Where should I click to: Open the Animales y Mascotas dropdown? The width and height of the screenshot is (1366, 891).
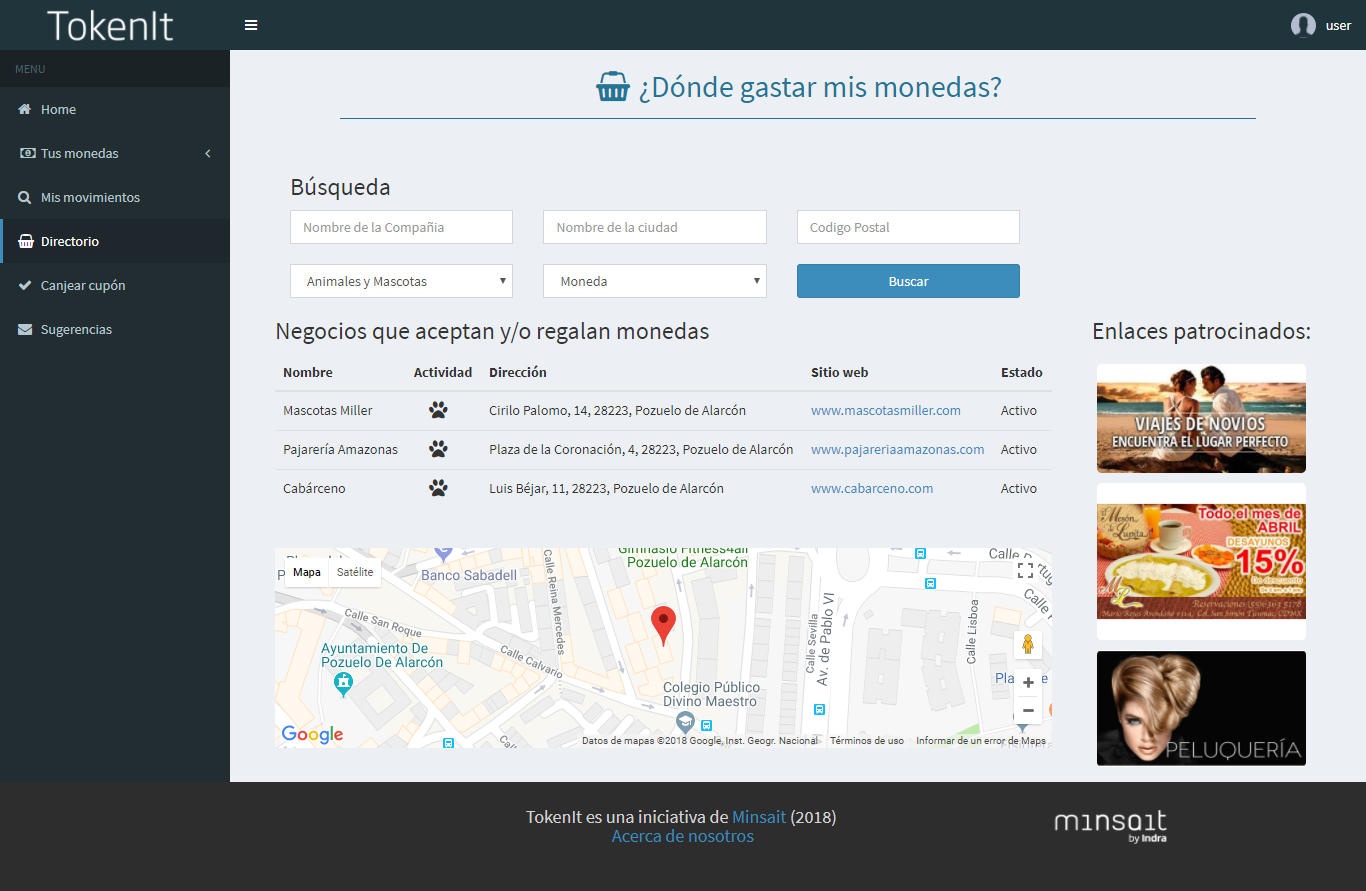coord(401,281)
